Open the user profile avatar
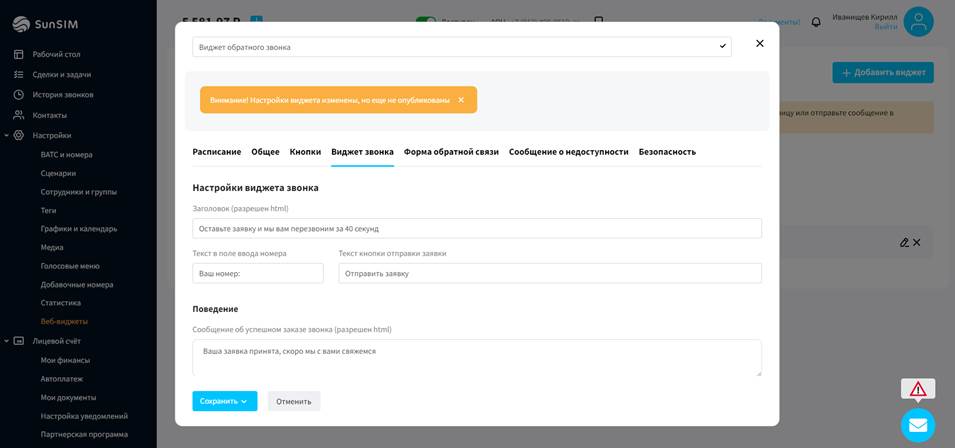The image size is (955, 448). (x=918, y=21)
